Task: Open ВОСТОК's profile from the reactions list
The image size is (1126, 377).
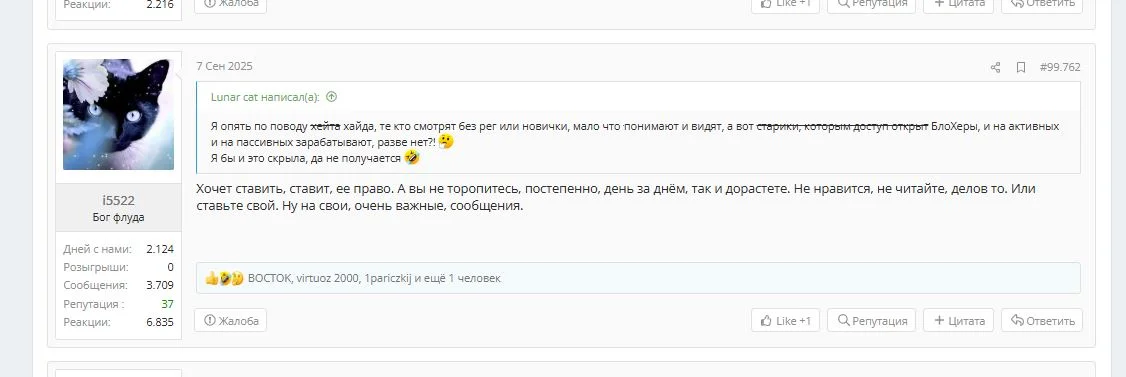Action: click(269, 279)
